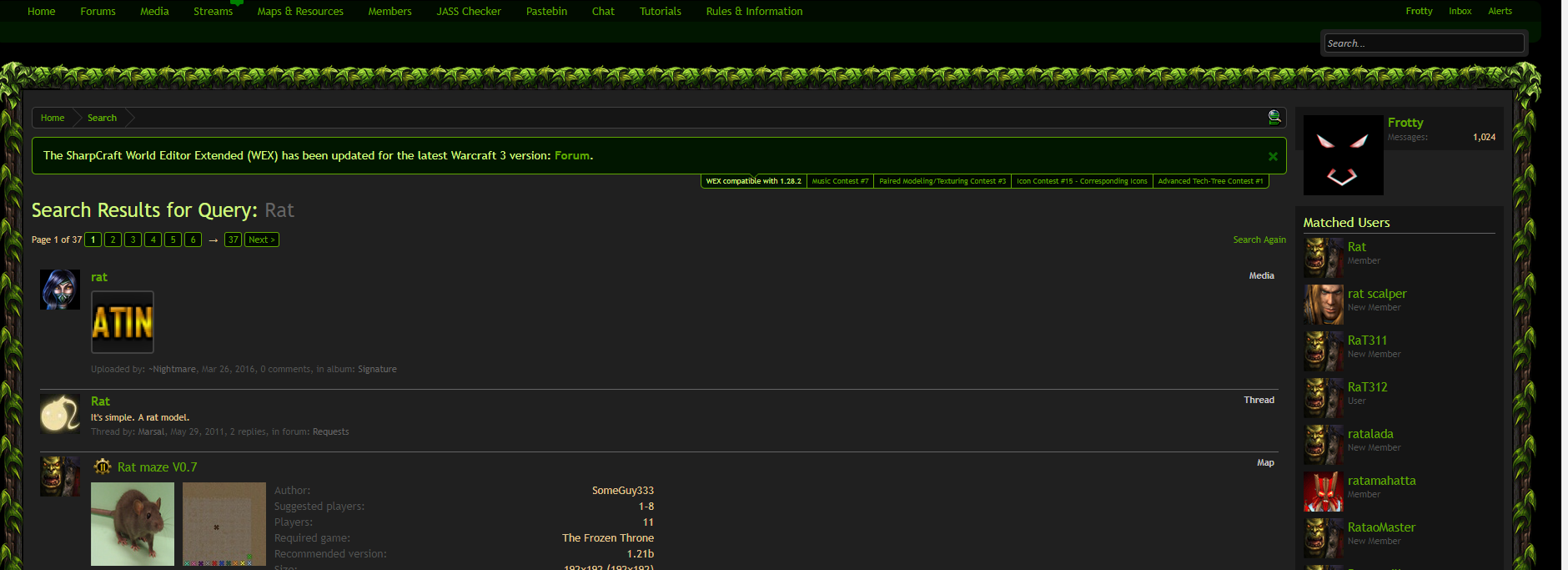Go to results page 4
Viewport: 1568px width, 570px height.
(x=153, y=240)
